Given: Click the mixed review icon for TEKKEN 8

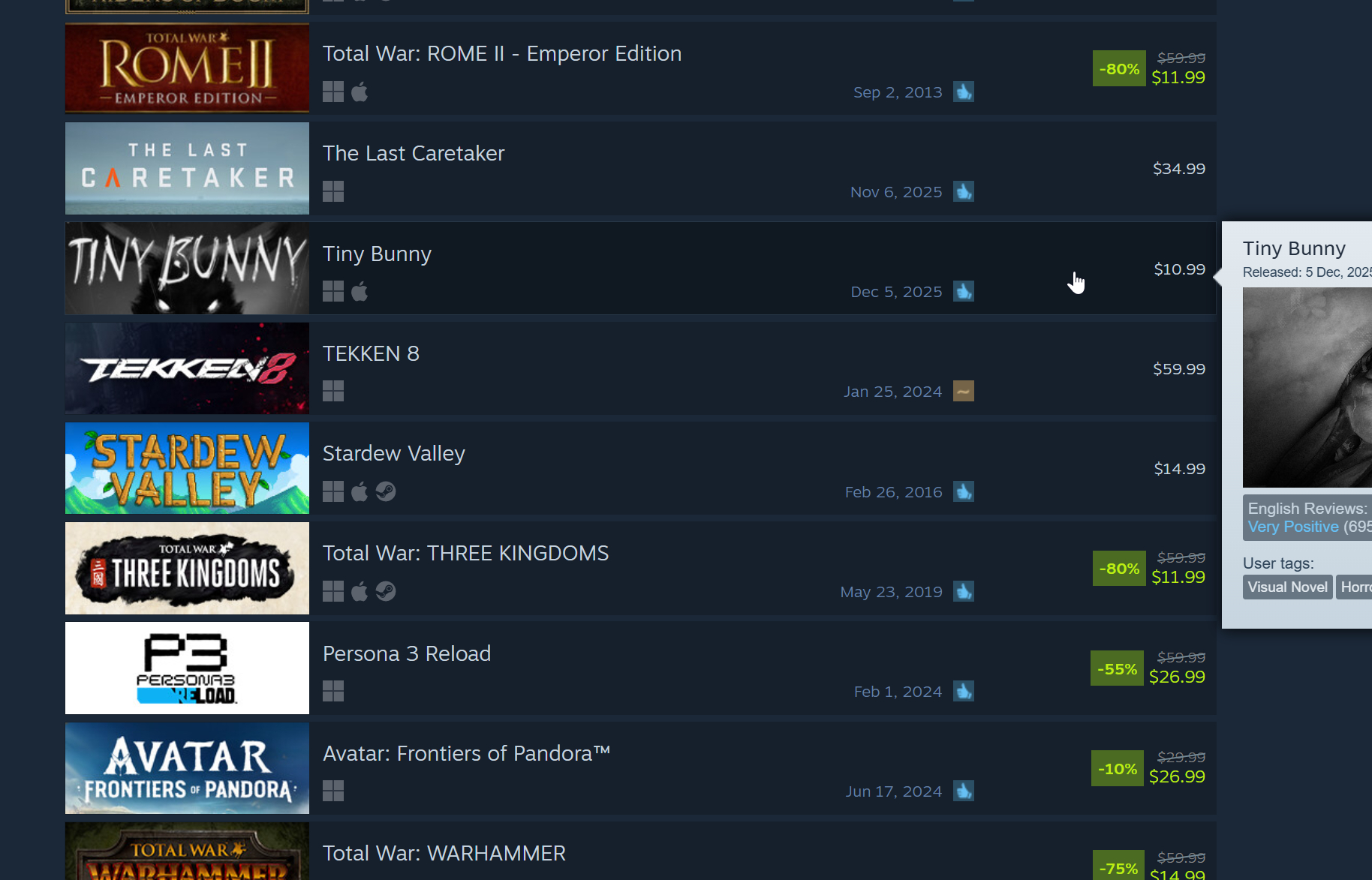Looking at the screenshot, I should click(964, 391).
